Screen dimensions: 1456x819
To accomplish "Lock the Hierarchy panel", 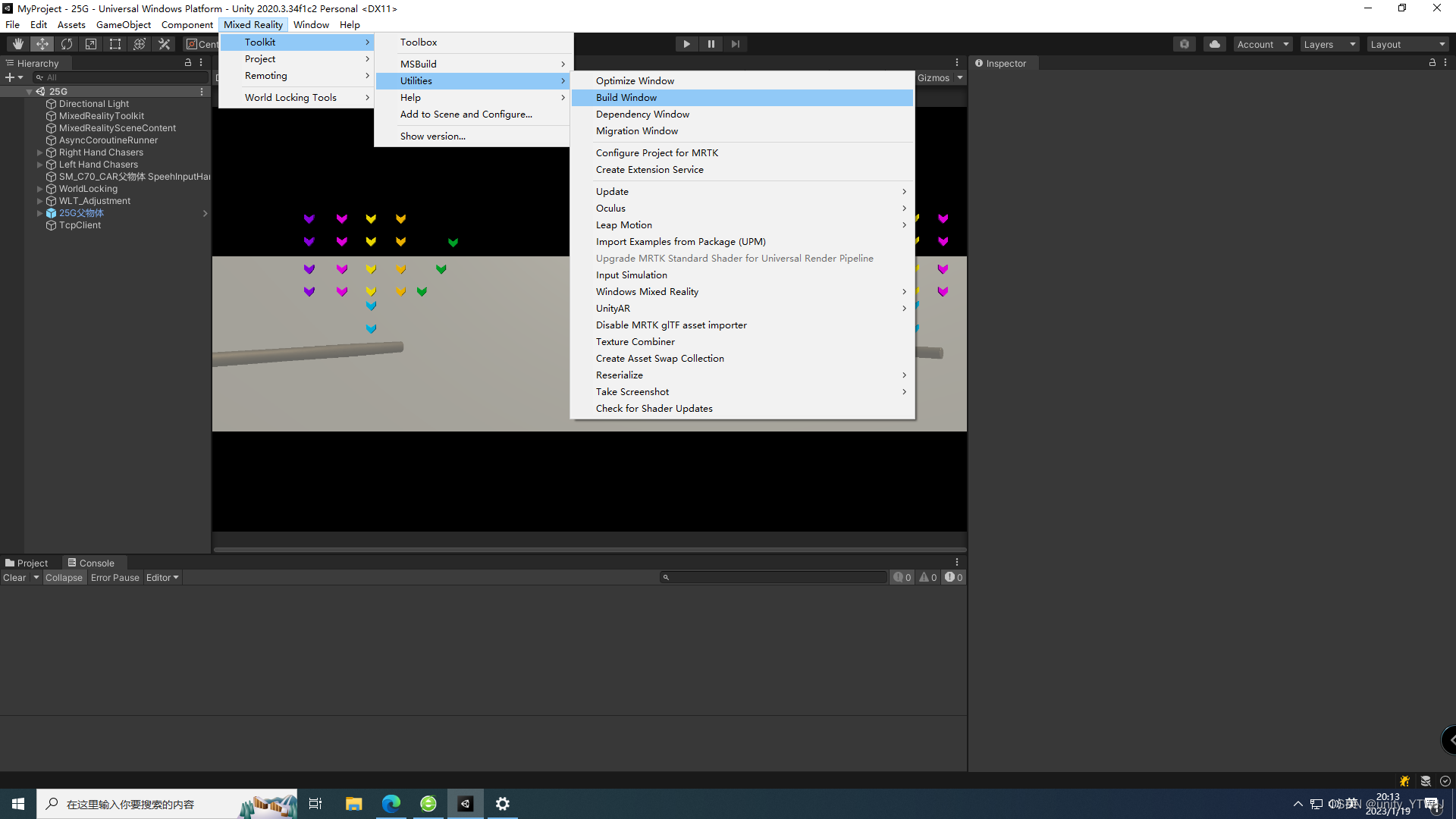I will 188,63.
